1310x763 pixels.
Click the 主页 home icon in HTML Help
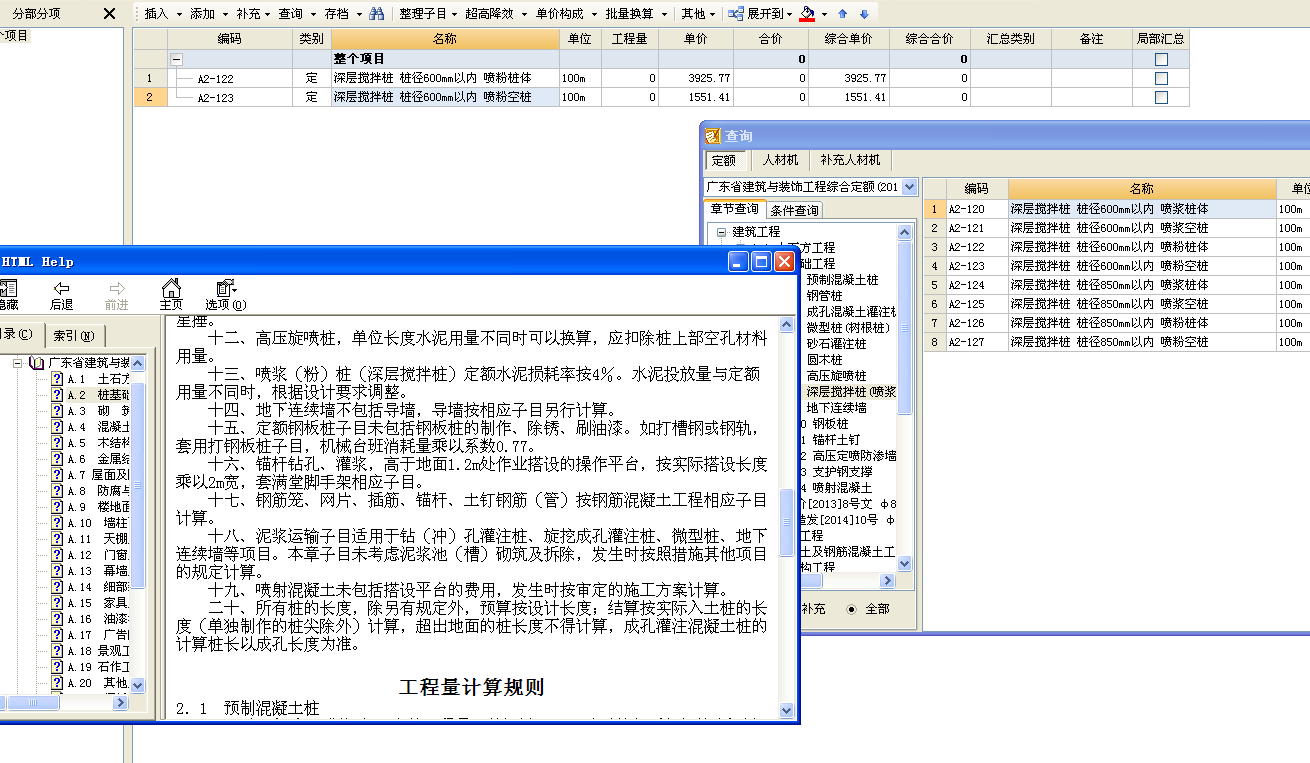point(171,288)
